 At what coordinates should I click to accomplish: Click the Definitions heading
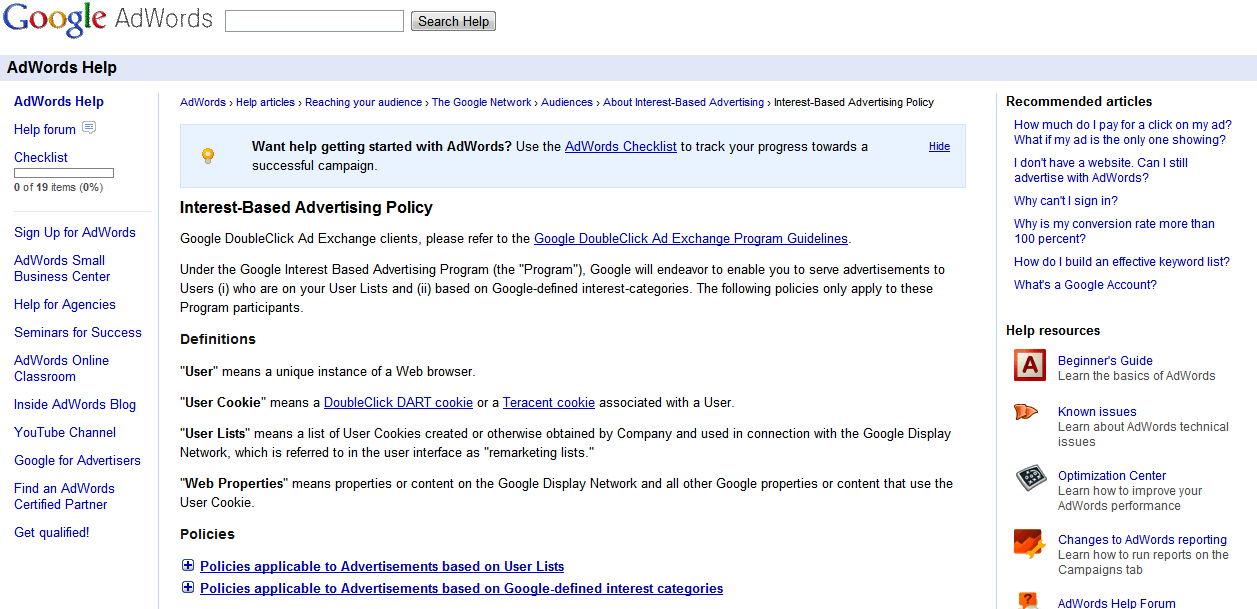click(218, 339)
